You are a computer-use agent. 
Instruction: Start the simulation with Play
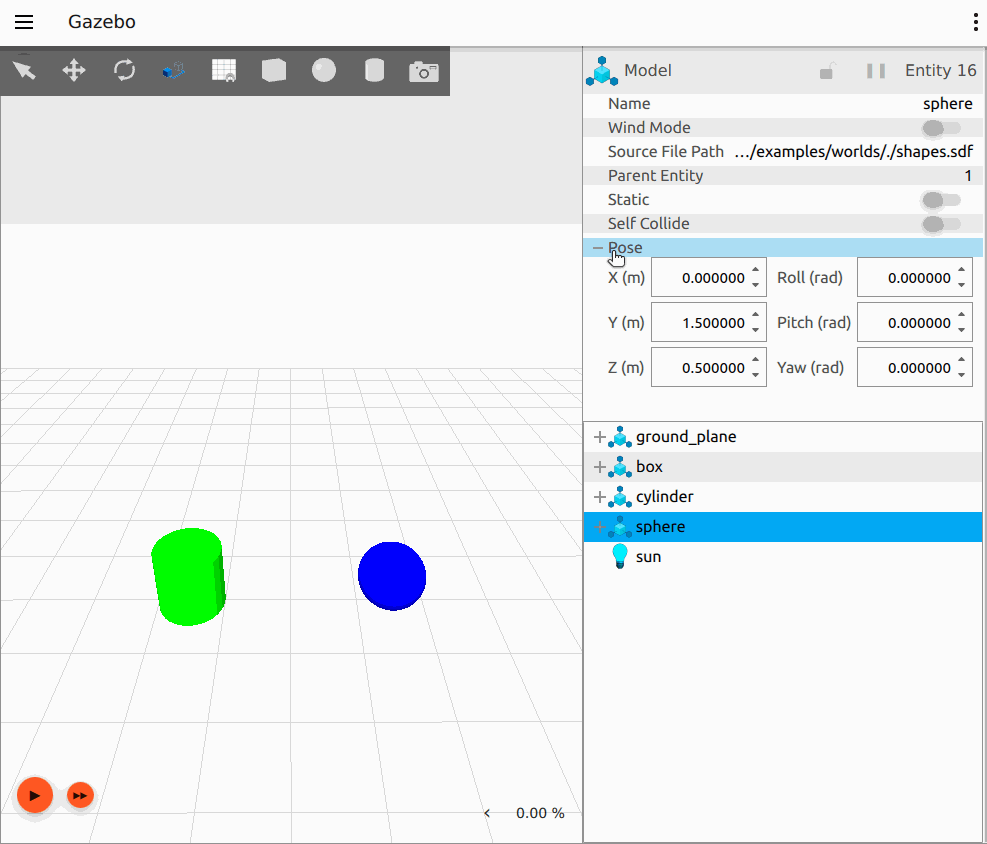click(x=35, y=796)
